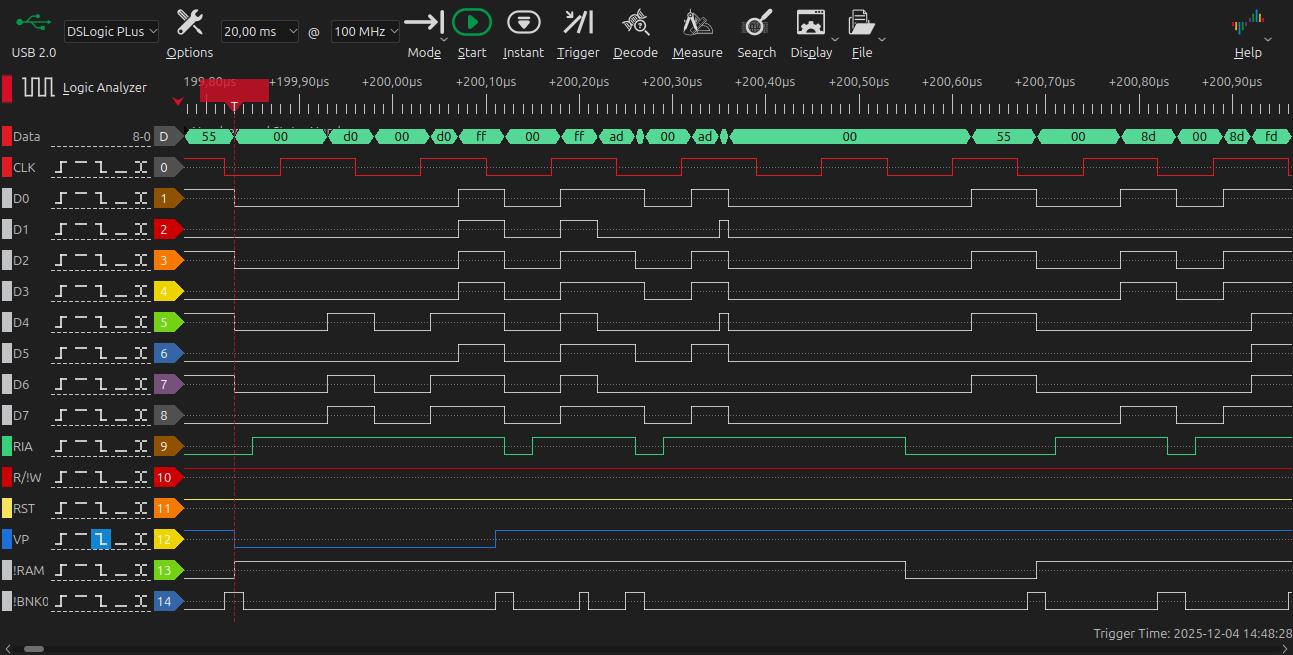Click the Logic Analyzer header label

[104, 88]
